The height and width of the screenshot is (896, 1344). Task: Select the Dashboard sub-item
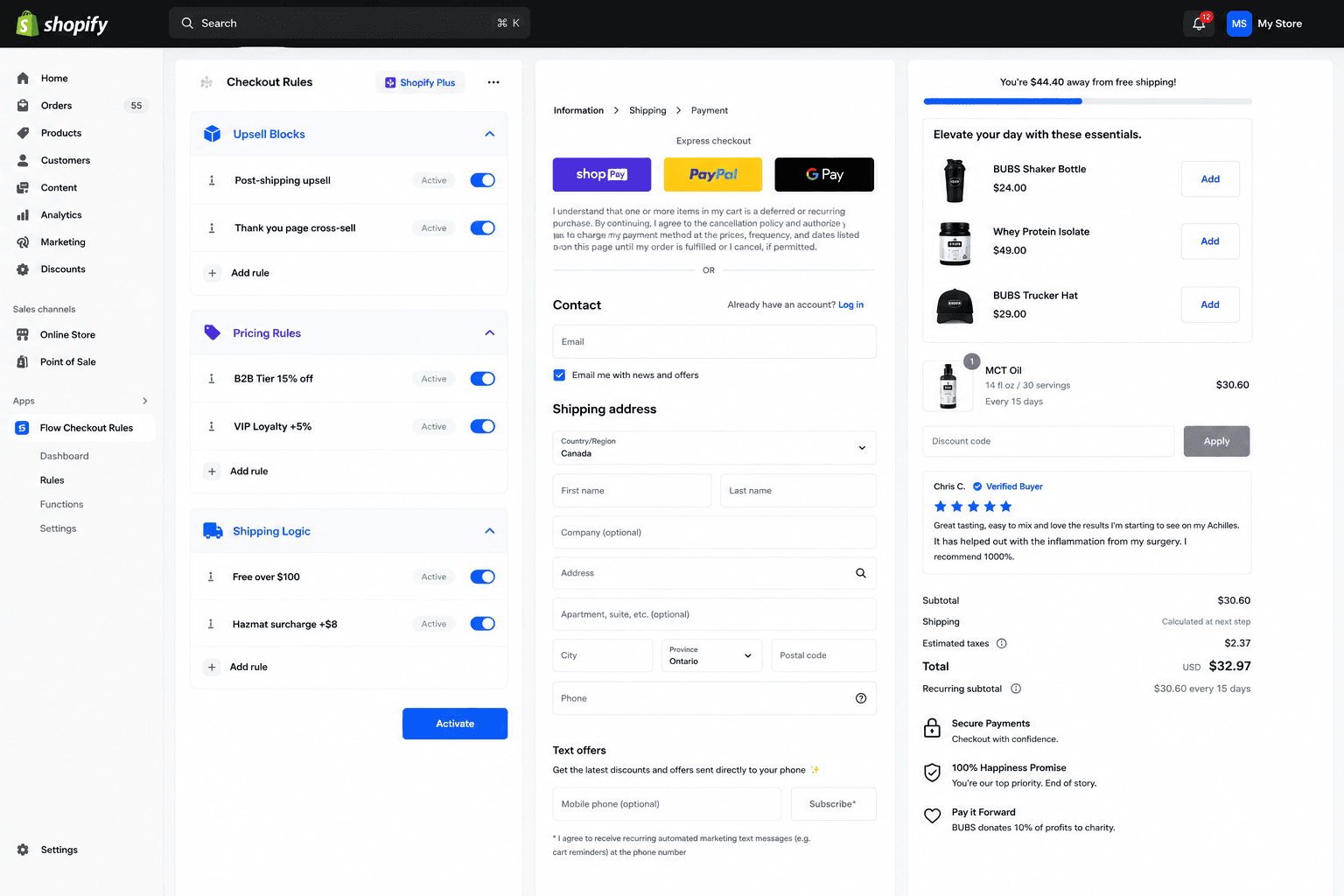[x=64, y=456]
